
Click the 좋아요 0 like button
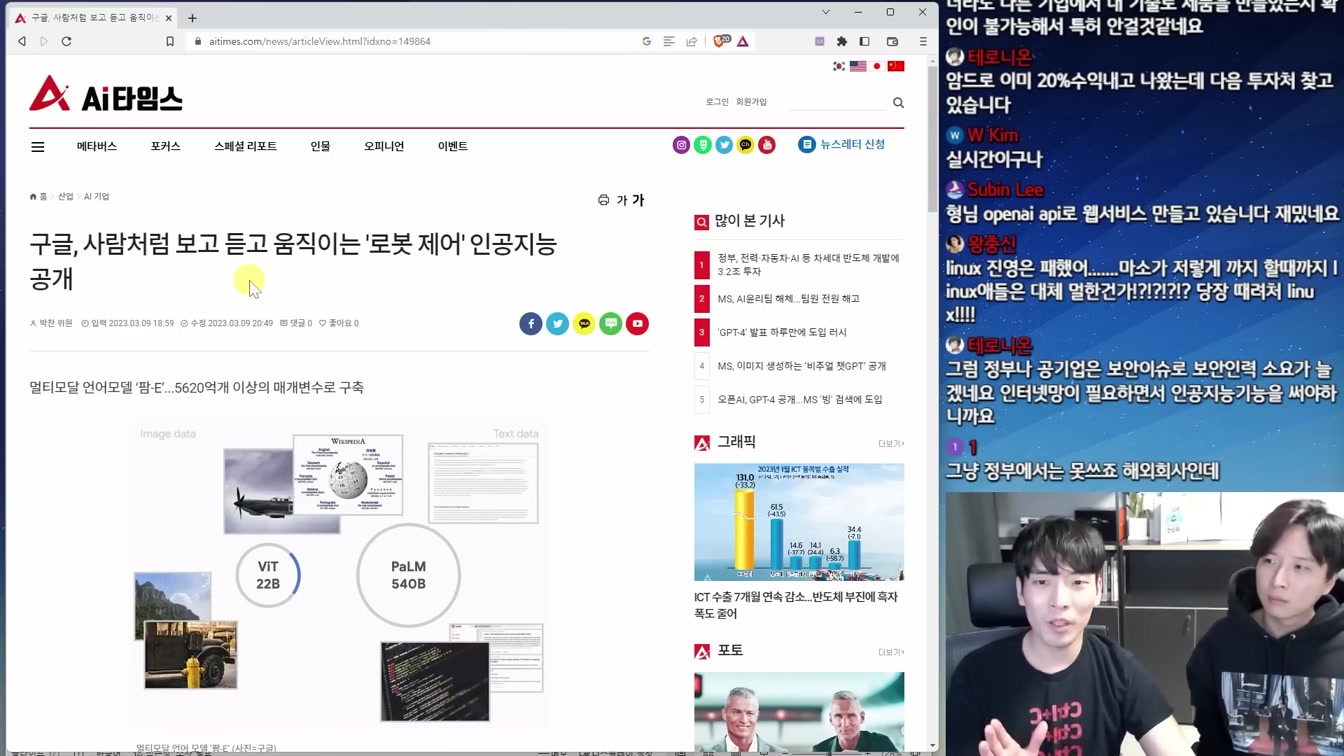339,323
